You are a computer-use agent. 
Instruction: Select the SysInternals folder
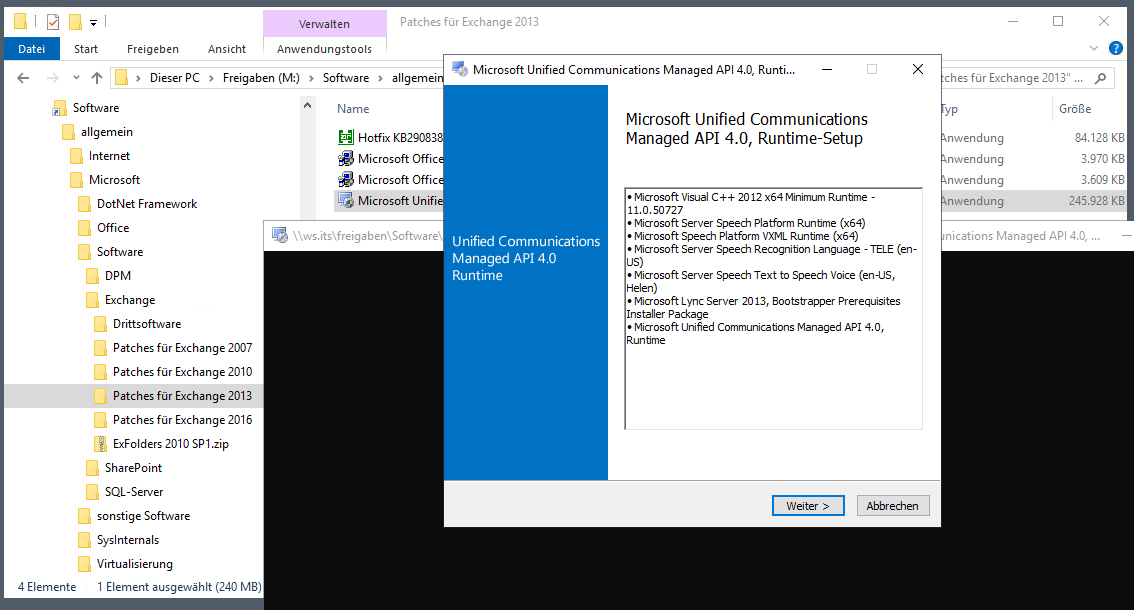pyautogui.click(x=128, y=540)
